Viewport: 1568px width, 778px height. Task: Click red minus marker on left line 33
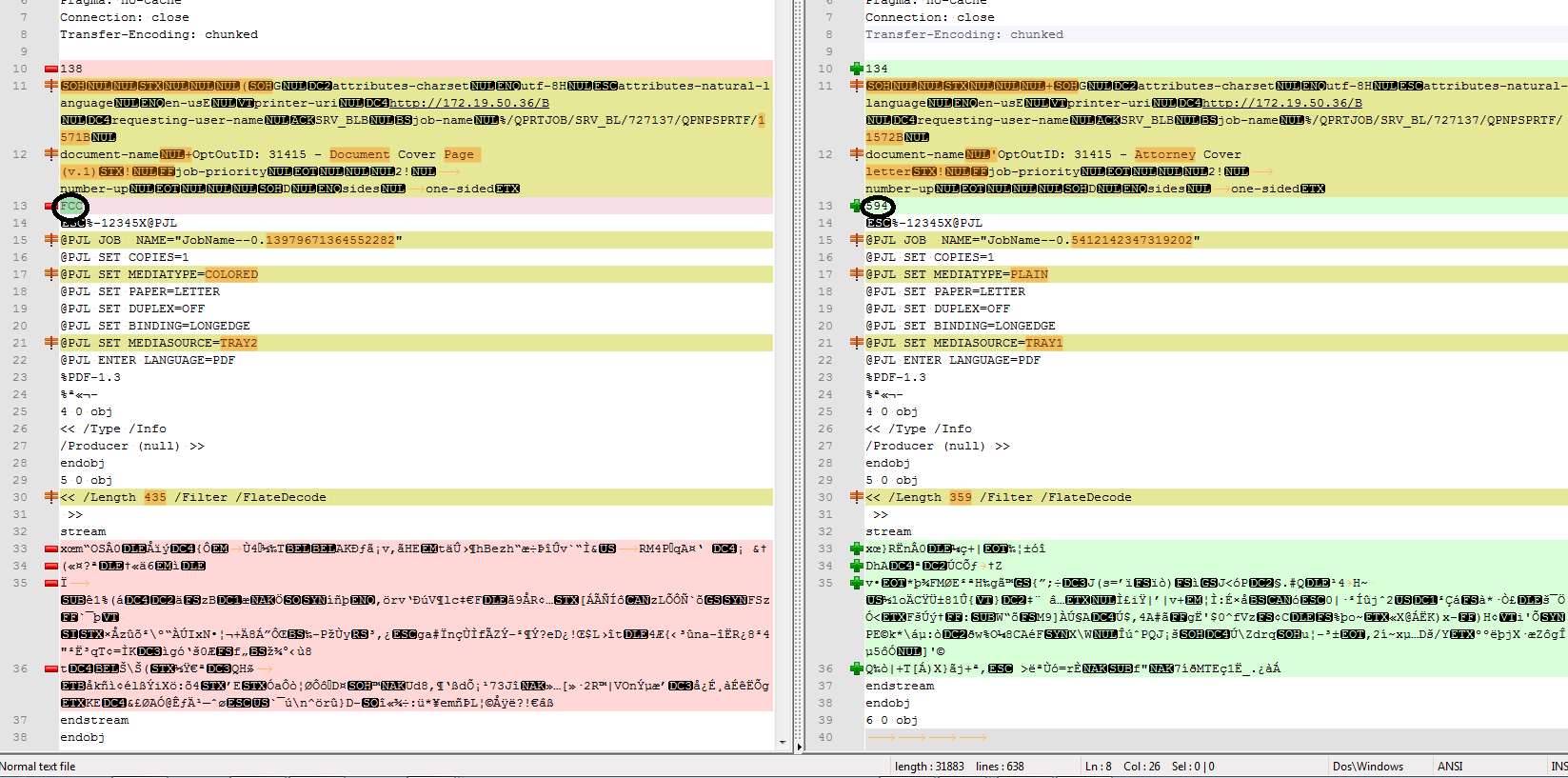tap(50, 549)
